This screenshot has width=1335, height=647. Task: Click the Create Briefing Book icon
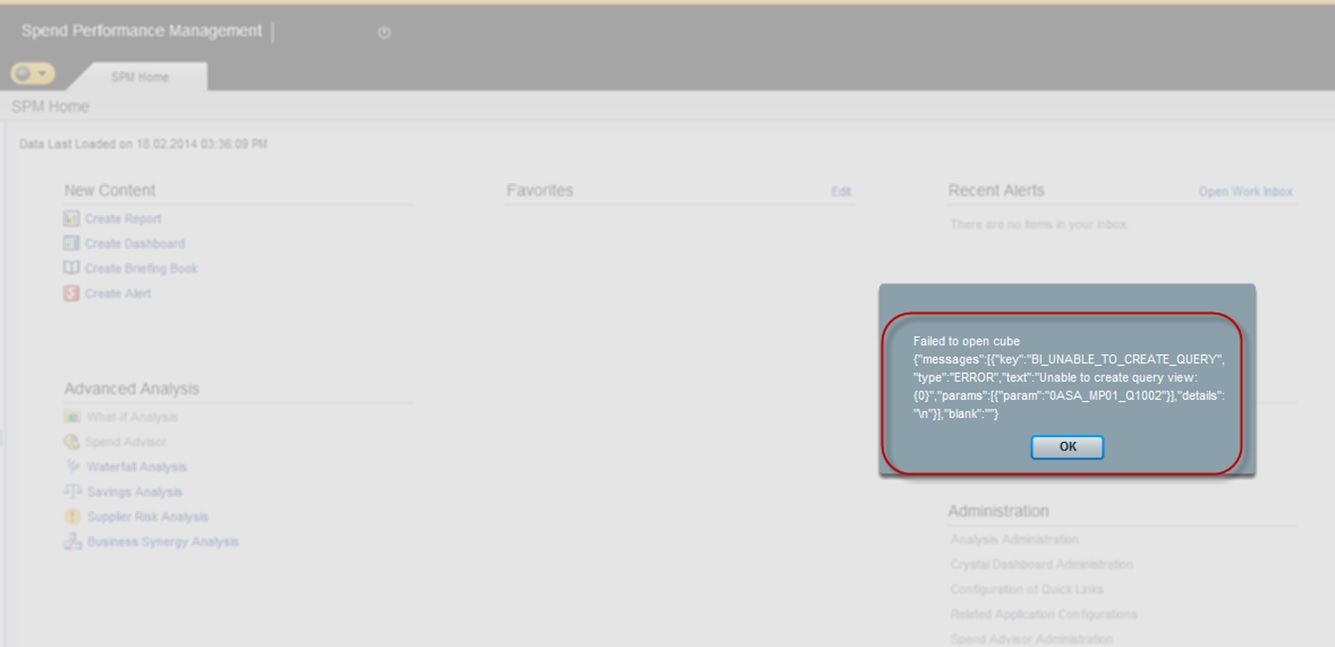tap(71, 268)
